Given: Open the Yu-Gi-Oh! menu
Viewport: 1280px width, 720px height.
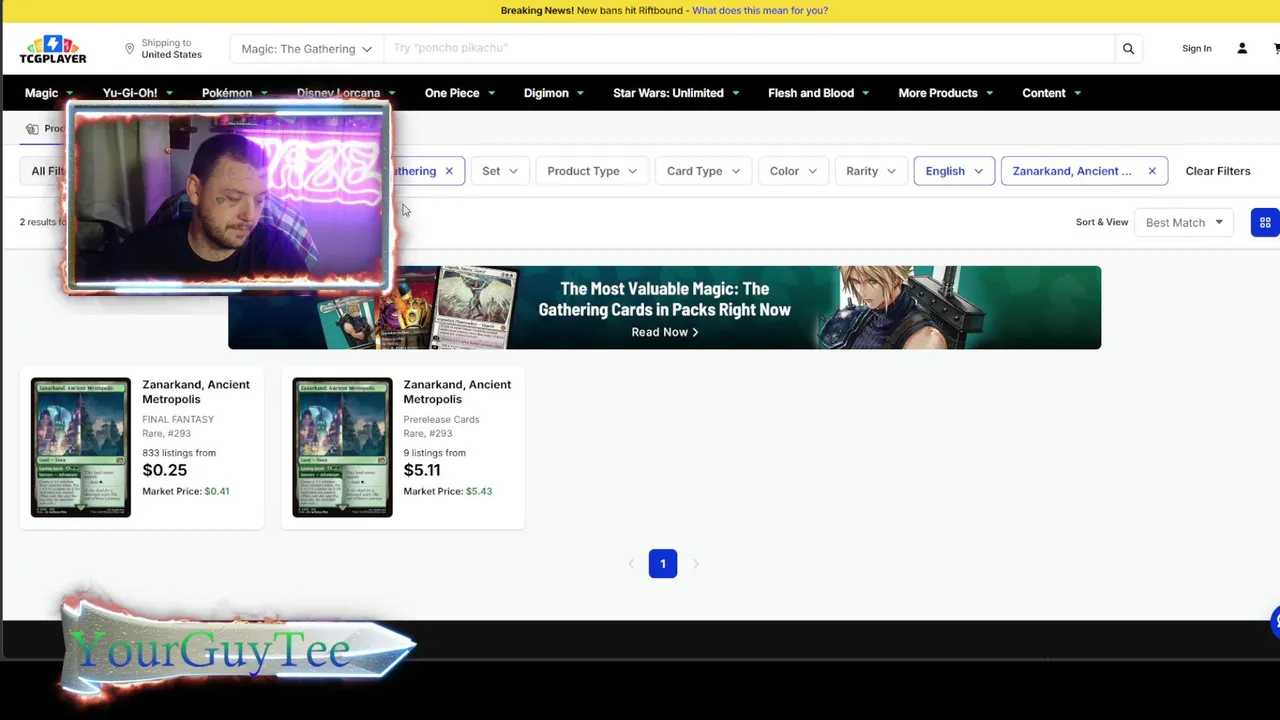Looking at the screenshot, I should (x=138, y=93).
